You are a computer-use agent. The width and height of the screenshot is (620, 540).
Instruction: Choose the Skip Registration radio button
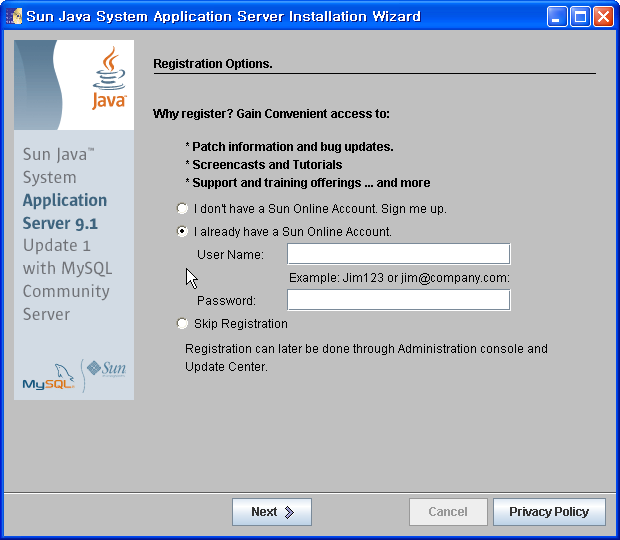tap(182, 323)
